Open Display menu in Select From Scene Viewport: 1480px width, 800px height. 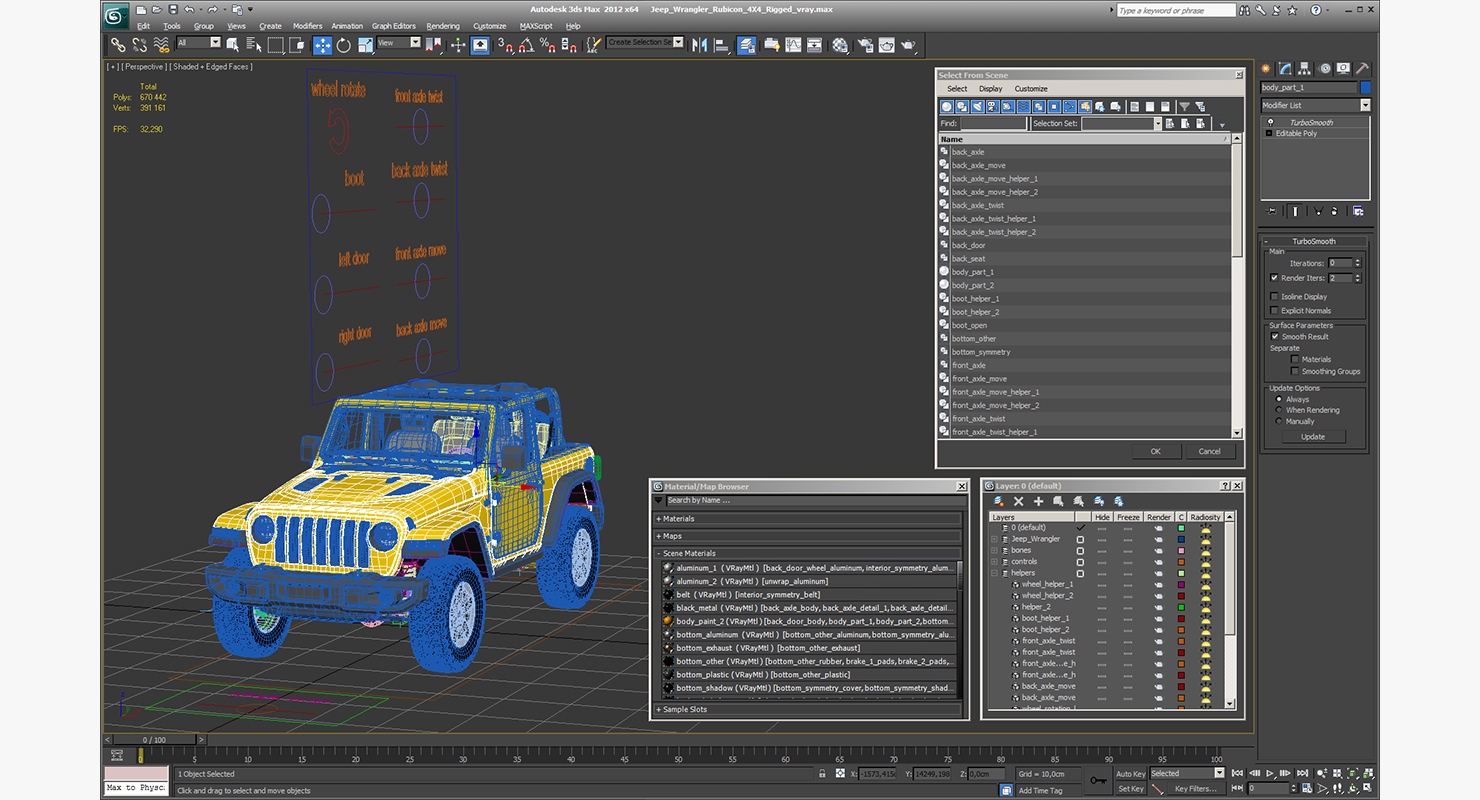point(990,89)
